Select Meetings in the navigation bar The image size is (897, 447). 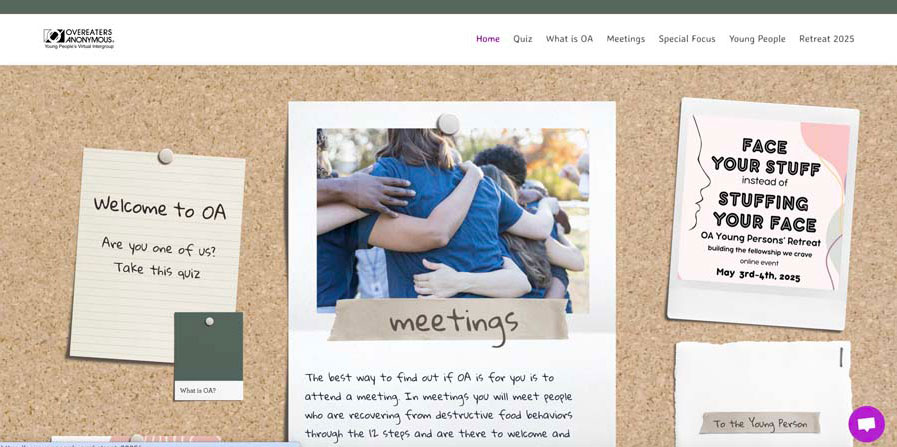tap(625, 39)
